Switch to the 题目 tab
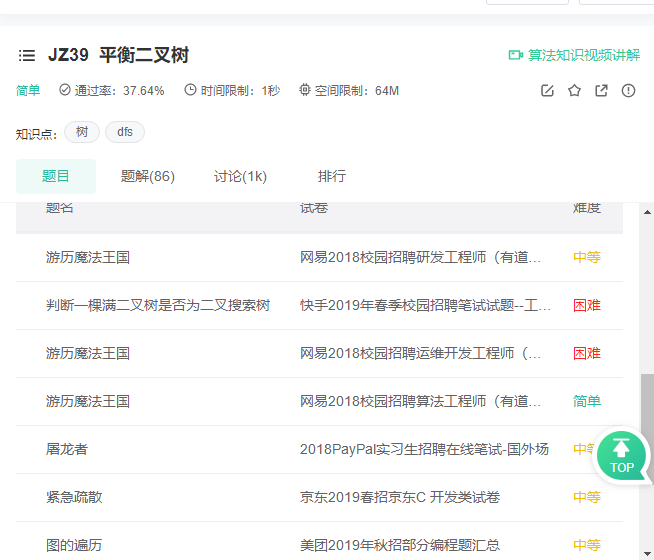 coord(56,176)
